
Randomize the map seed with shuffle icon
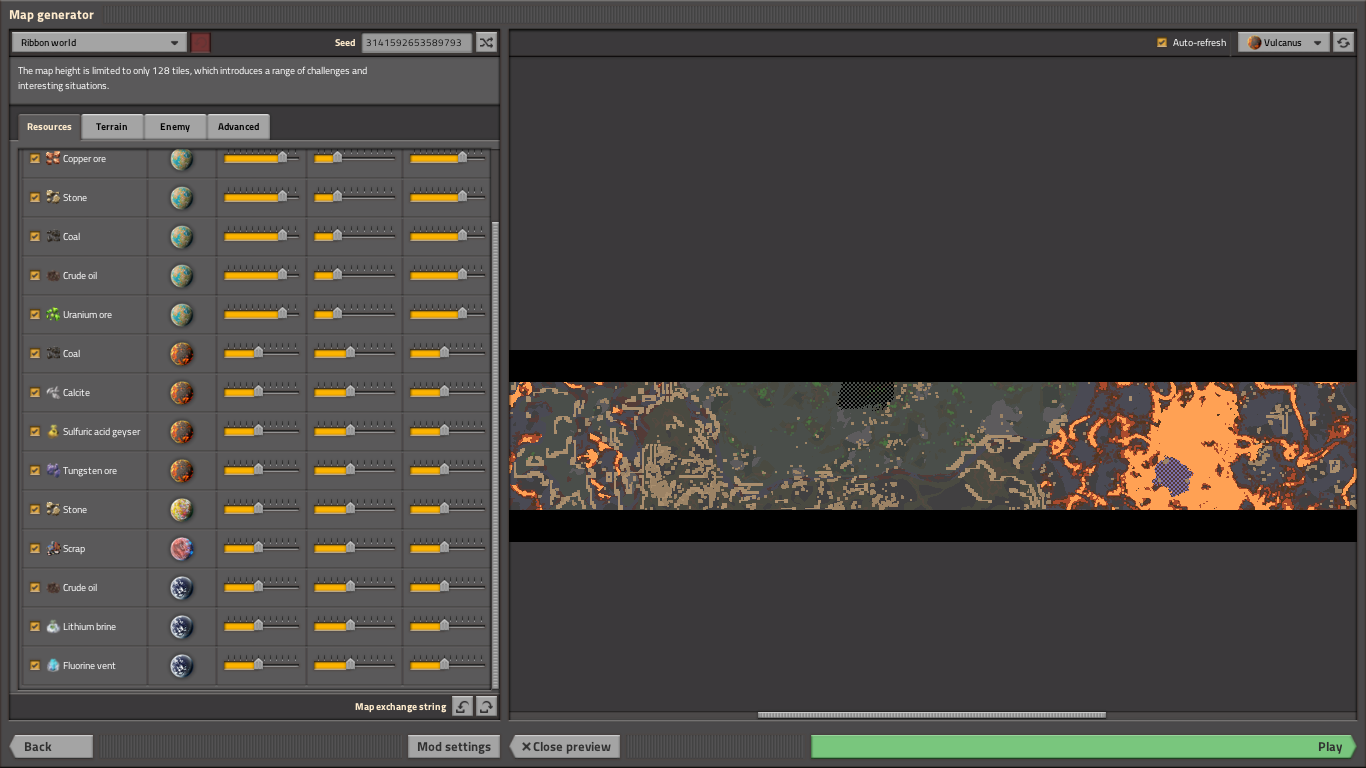(486, 43)
